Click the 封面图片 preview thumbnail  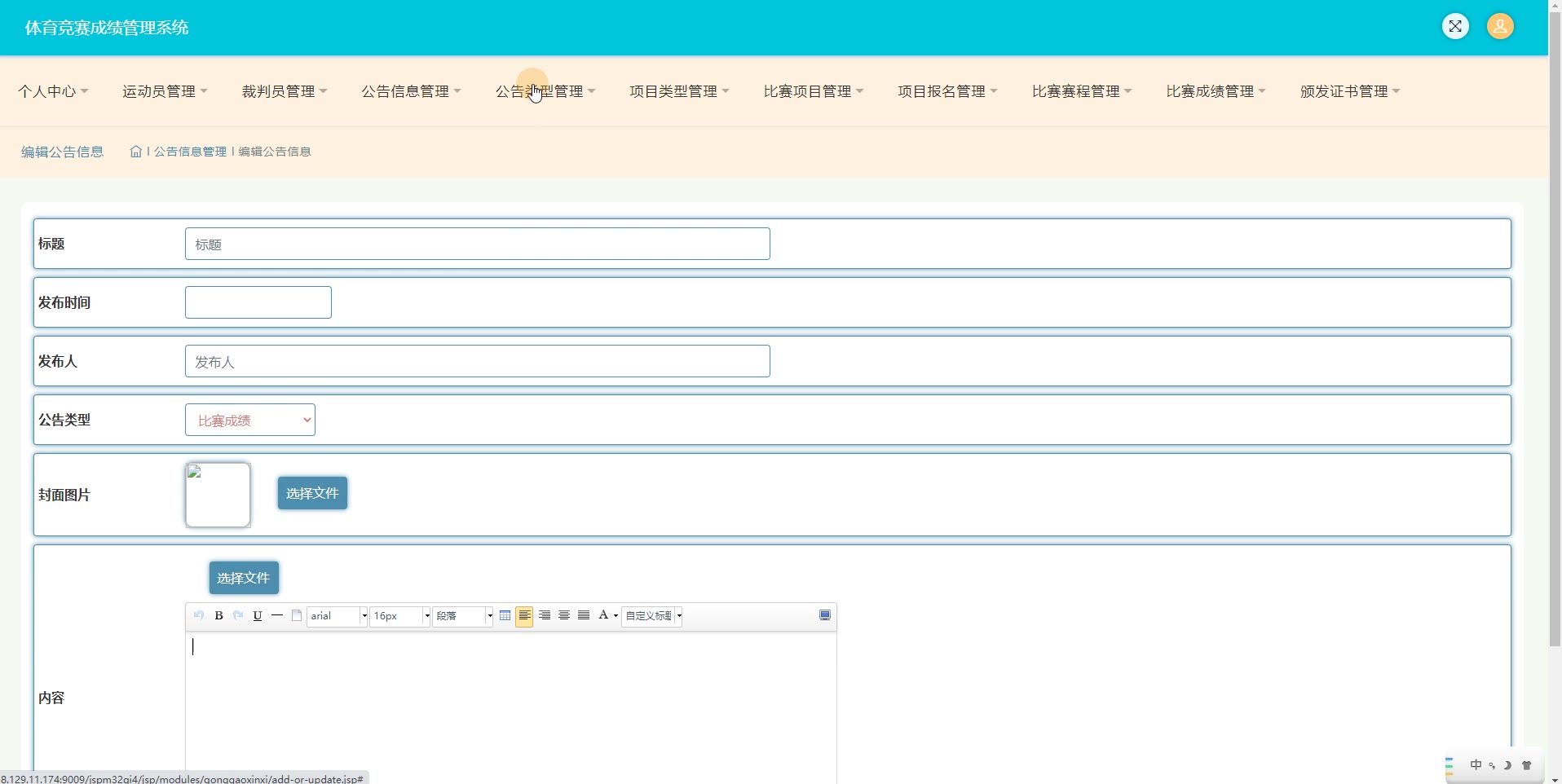pos(218,495)
